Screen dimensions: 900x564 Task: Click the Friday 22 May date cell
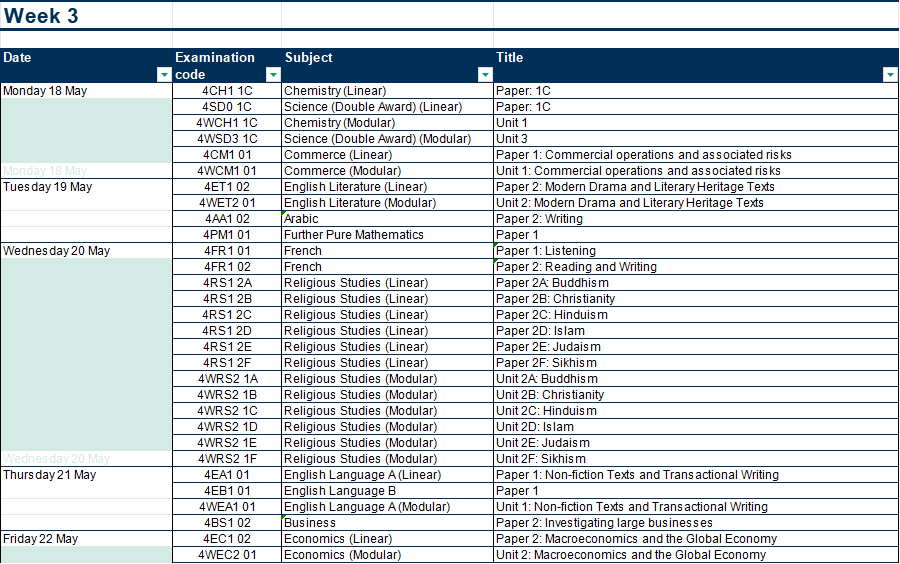tap(41, 539)
